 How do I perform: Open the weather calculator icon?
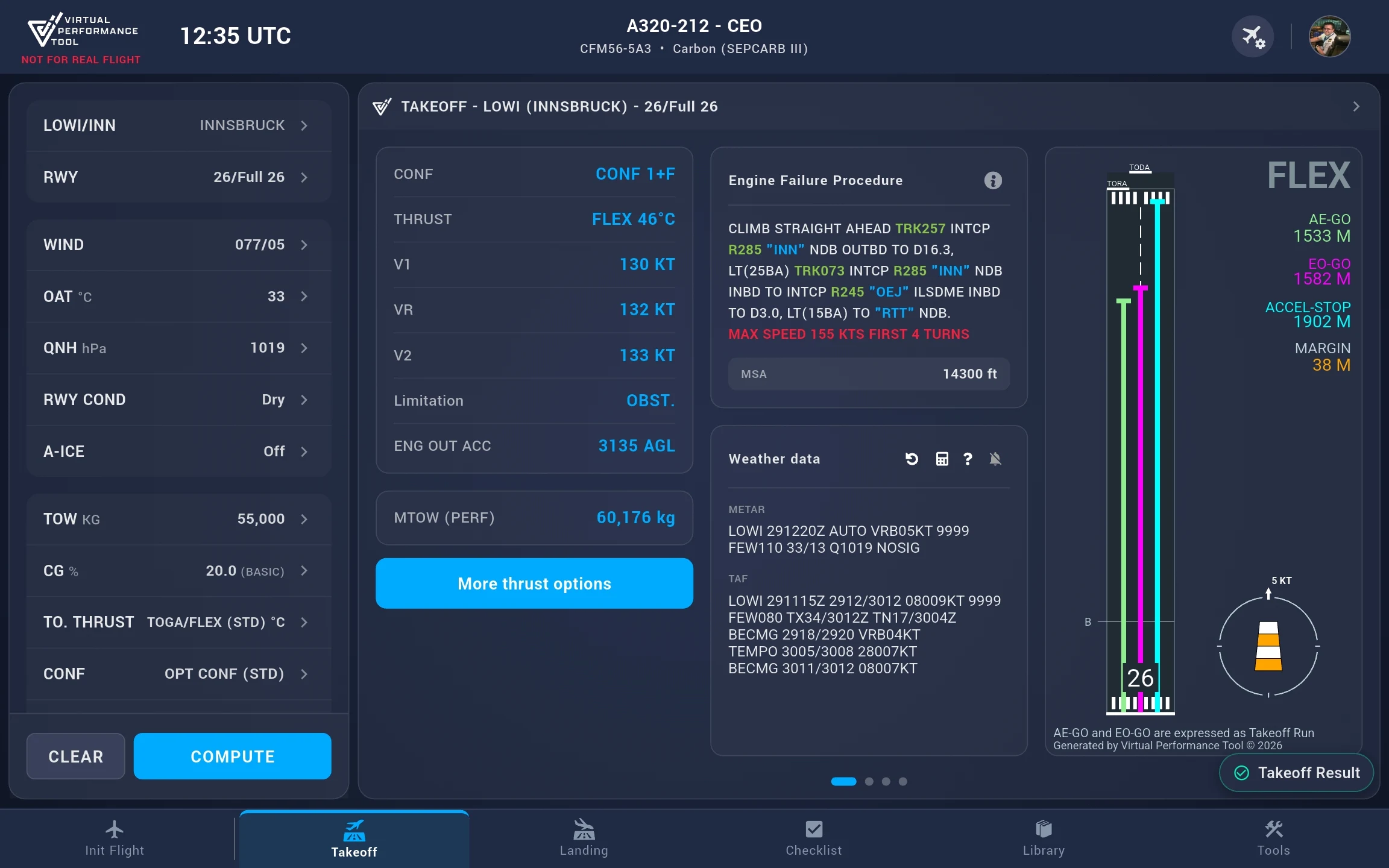pyautogui.click(x=942, y=459)
